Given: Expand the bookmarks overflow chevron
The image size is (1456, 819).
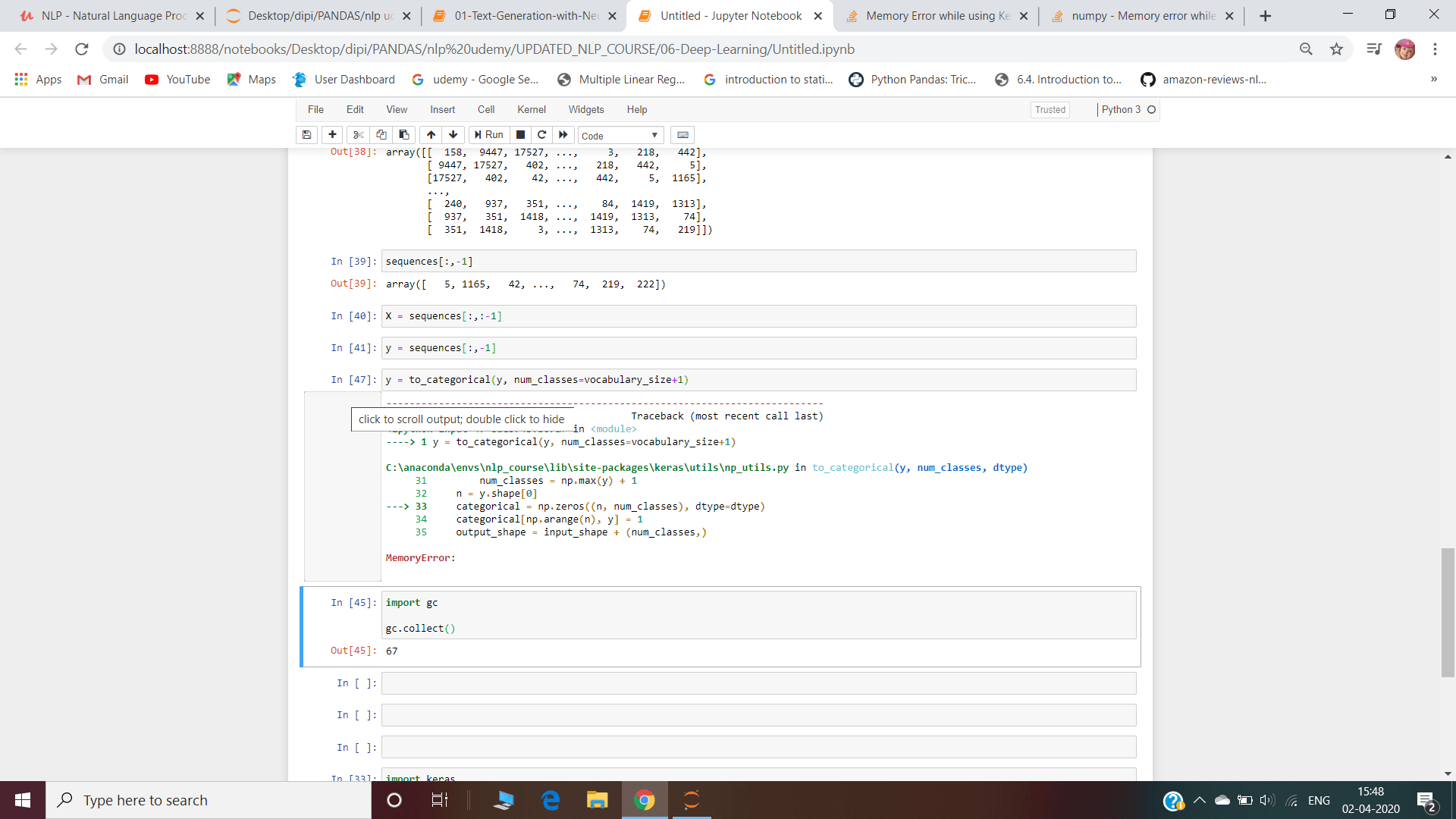Looking at the screenshot, I should click(1433, 79).
